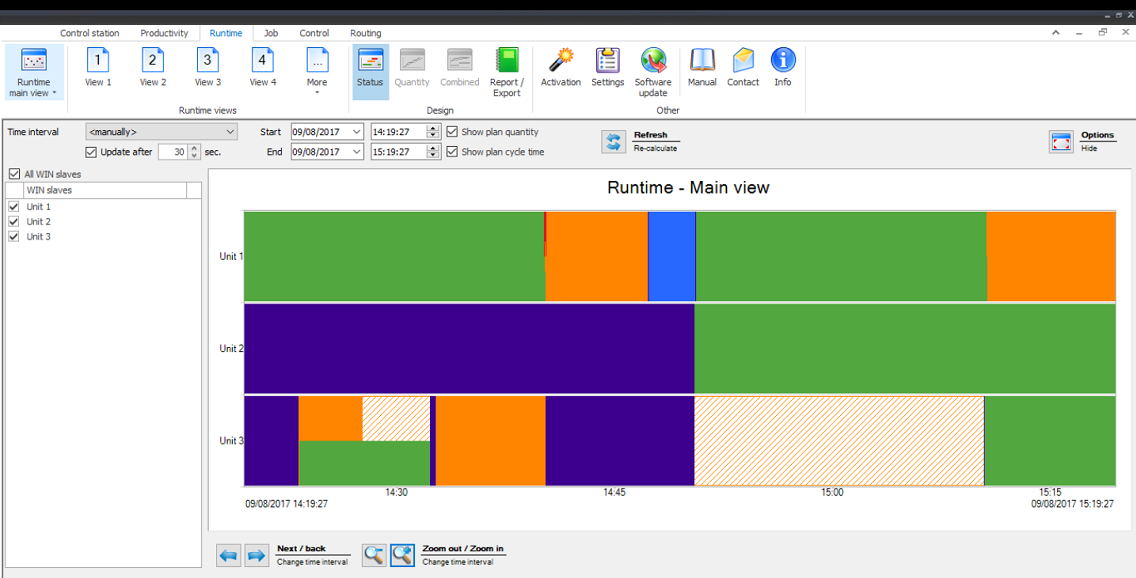Open the Report / Export icon

click(x=506, y=62)
